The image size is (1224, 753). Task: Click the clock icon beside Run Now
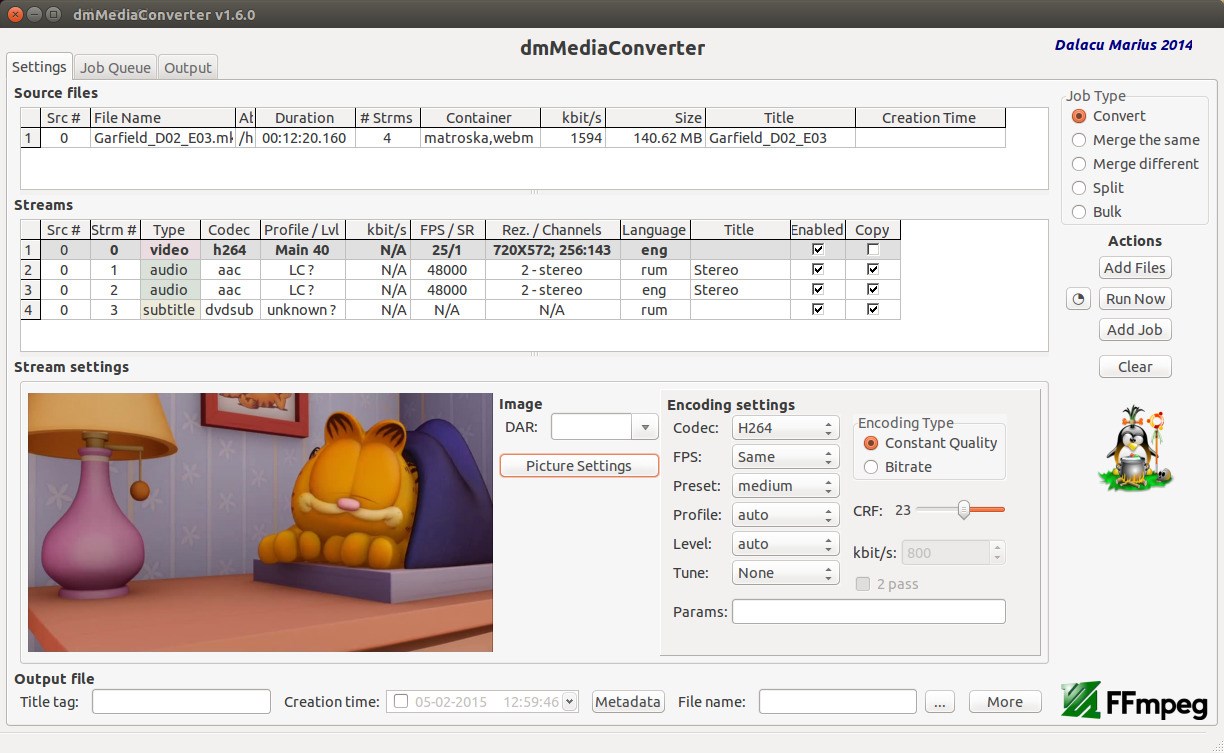point(1077,299)
